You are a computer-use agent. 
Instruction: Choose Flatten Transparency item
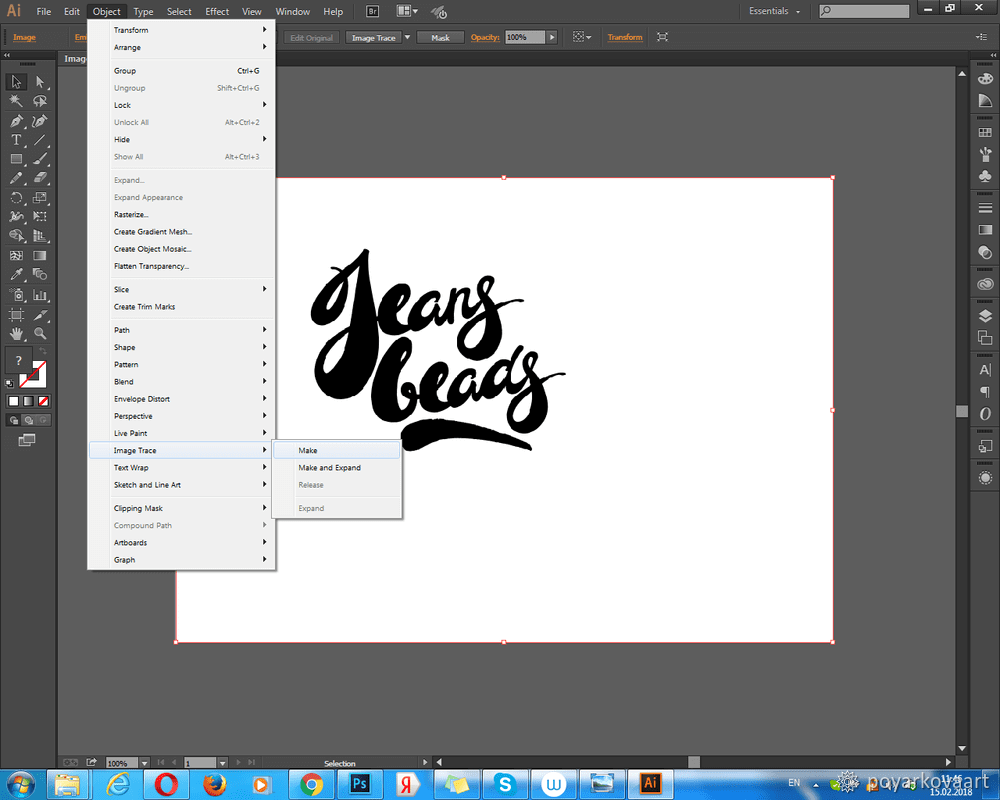pyautogui.click(x=182, y=266)
